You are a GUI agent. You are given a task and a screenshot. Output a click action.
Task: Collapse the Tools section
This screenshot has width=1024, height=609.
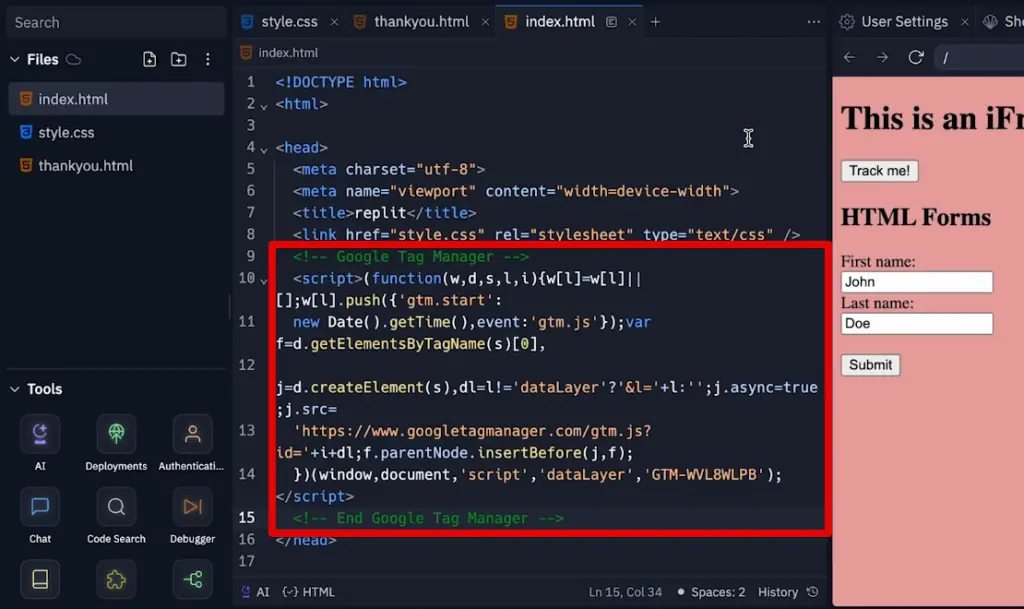[x=15, y=389]
